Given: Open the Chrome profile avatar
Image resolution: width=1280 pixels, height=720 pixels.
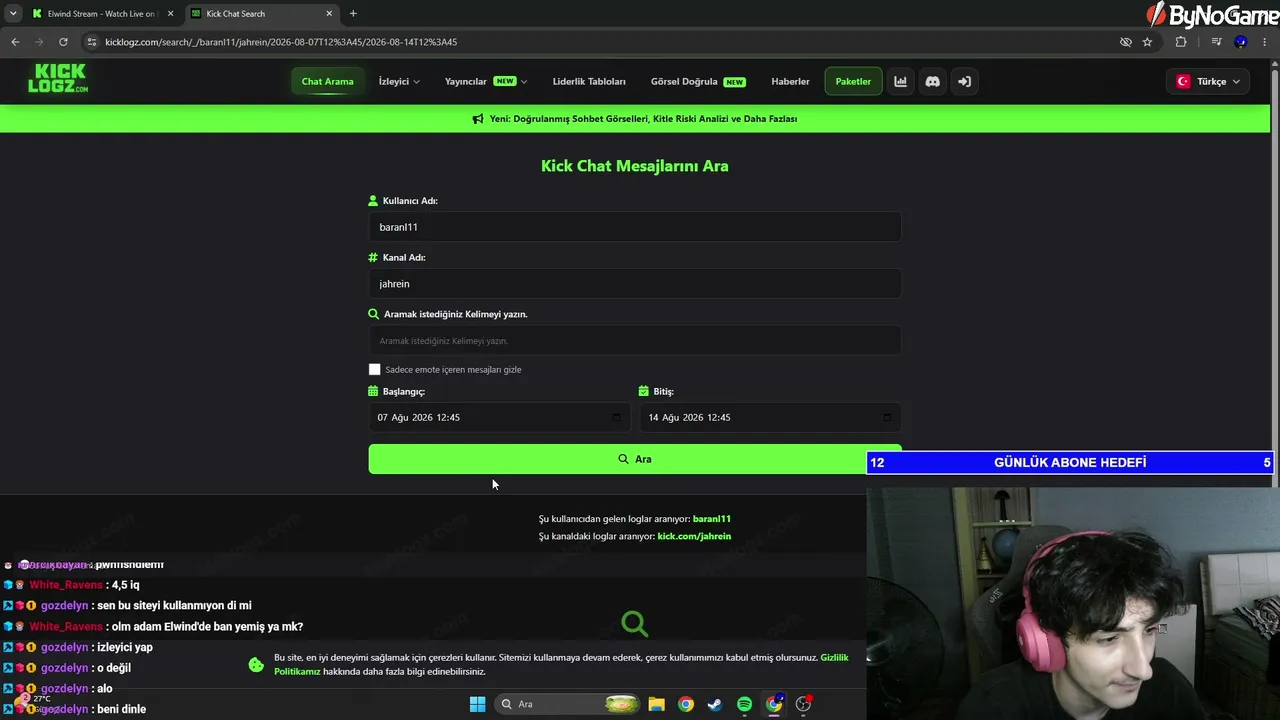Looking at the screenshot, I should 1241,42.
